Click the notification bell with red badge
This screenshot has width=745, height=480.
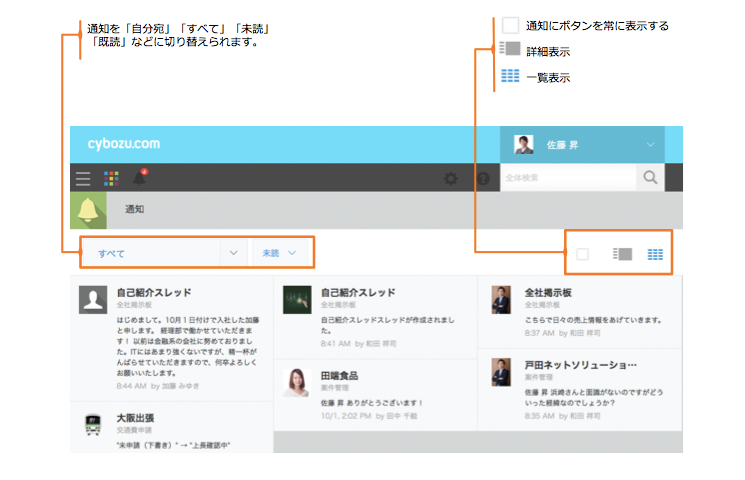[x=140, y=178]
